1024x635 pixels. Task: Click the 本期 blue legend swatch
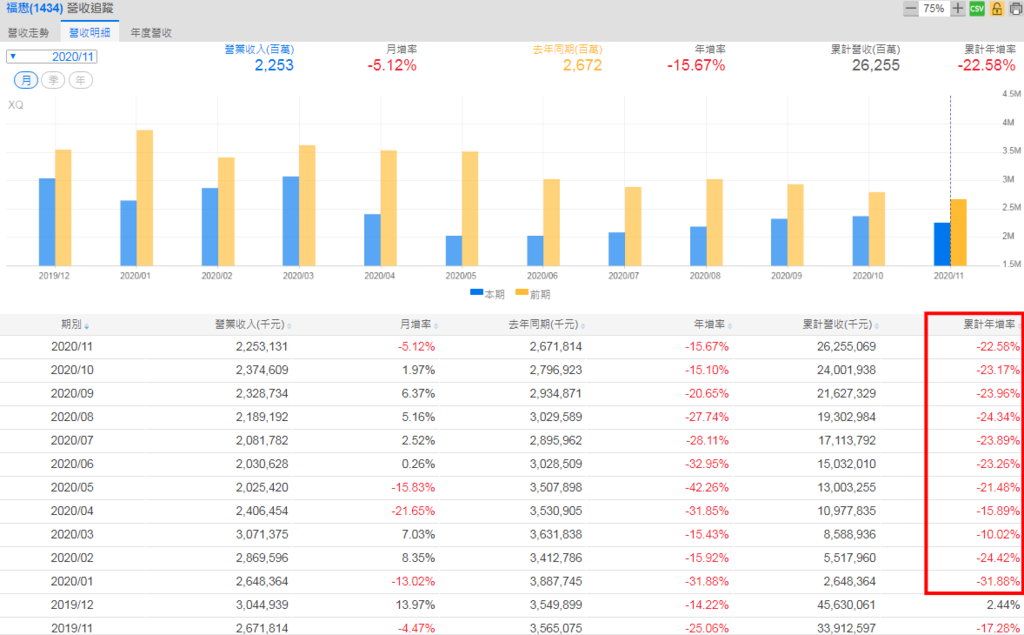click(476, 293)
